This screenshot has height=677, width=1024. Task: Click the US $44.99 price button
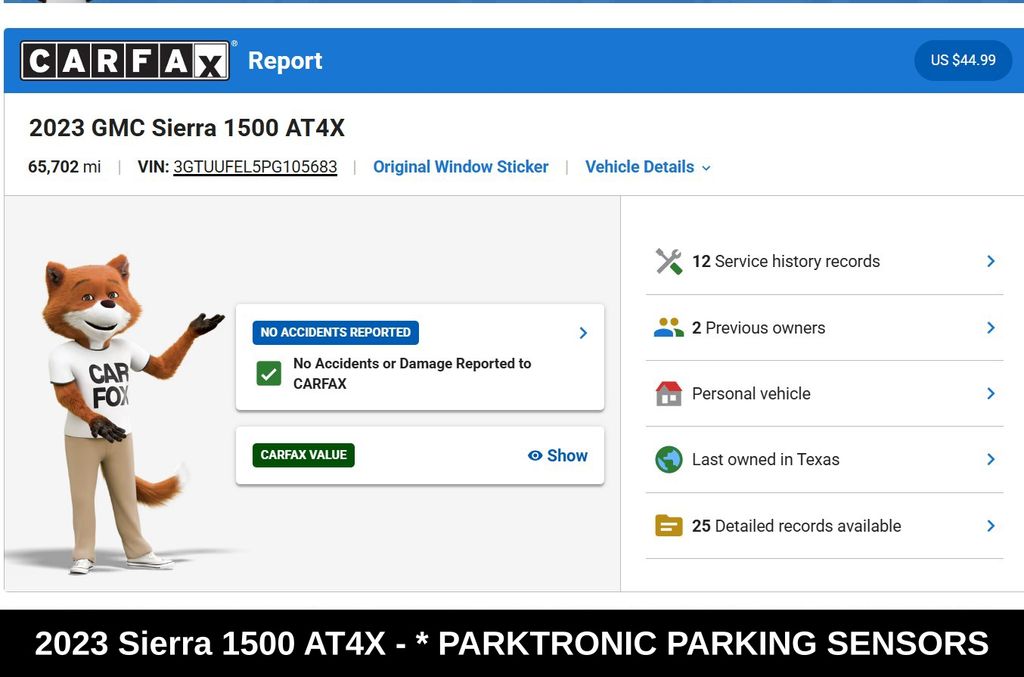pos(962,60)
